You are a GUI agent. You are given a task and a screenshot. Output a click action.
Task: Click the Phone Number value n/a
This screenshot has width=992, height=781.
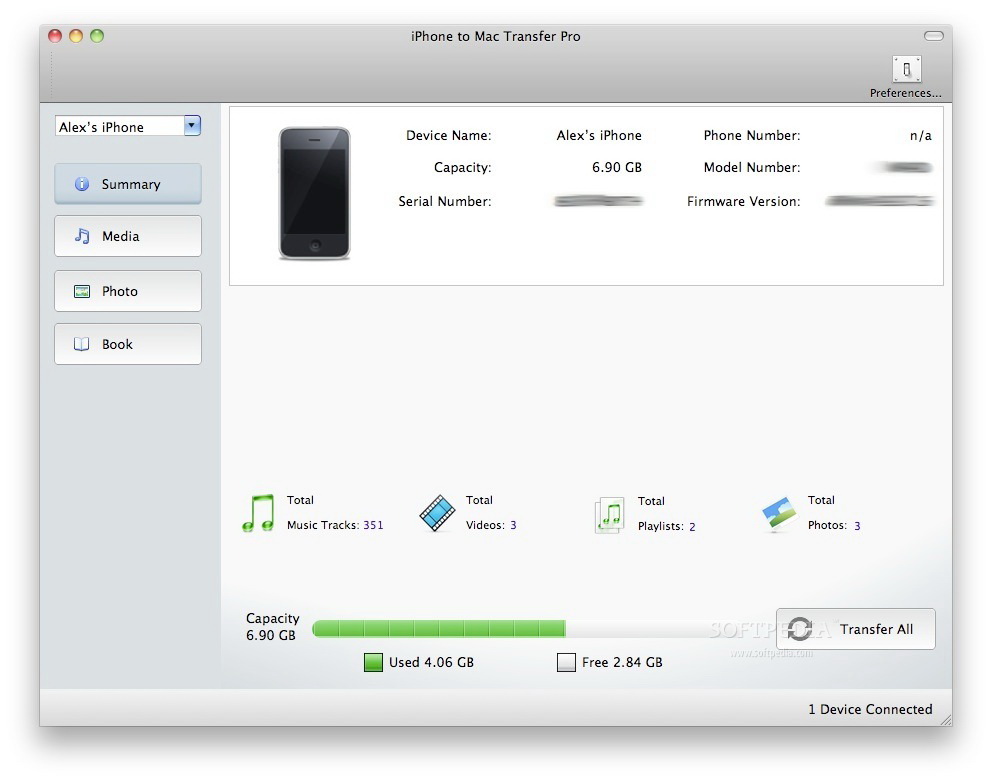coord(921,135)
